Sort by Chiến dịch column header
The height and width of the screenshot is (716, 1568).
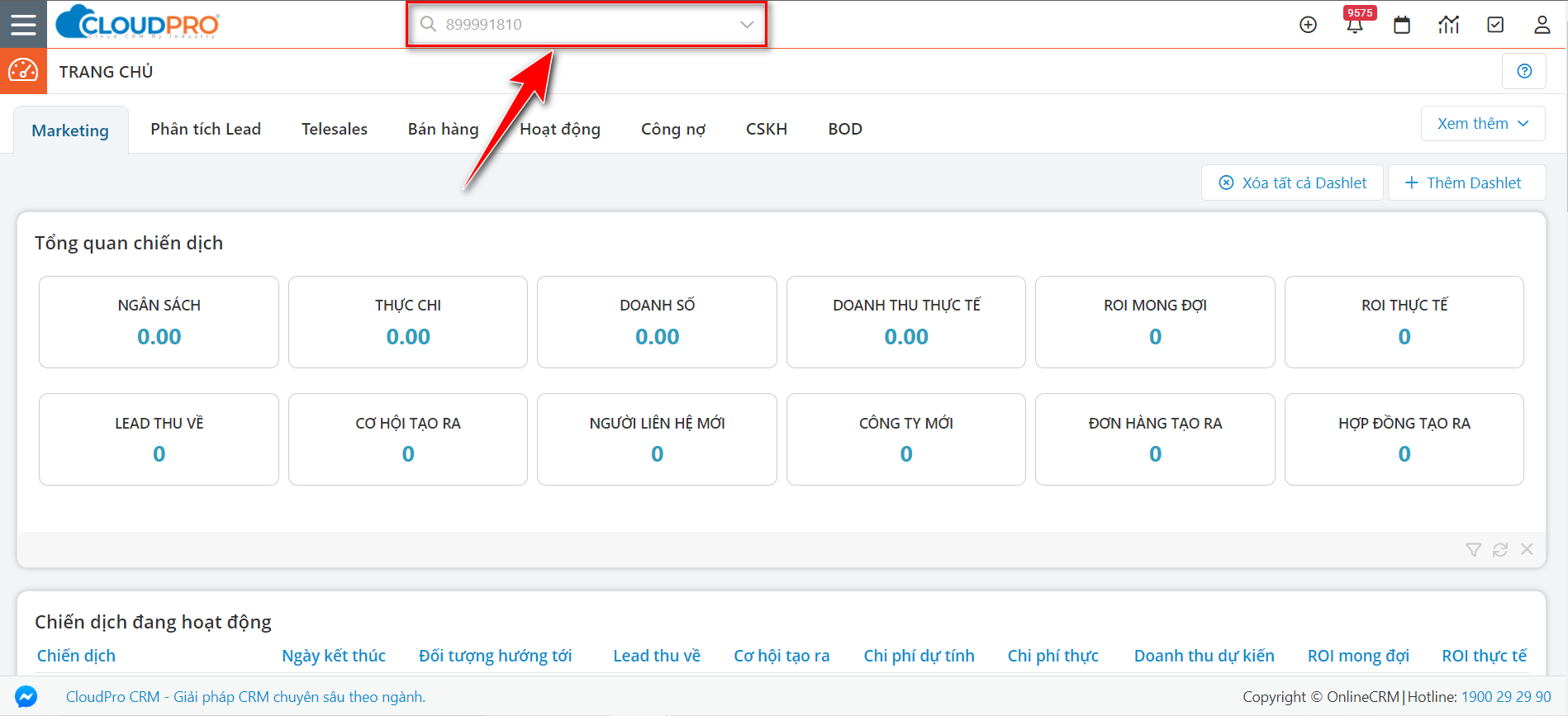(76, 656)
